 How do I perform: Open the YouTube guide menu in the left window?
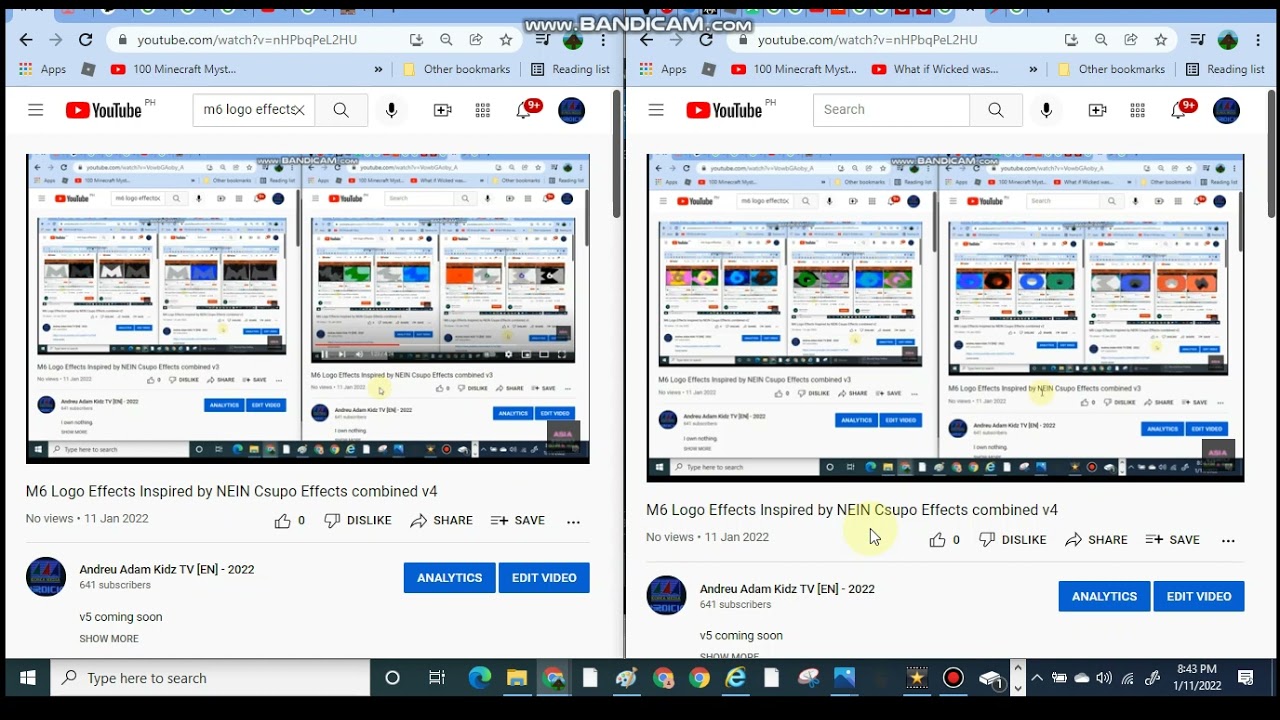pyautogui.click(x=36, y=110)
